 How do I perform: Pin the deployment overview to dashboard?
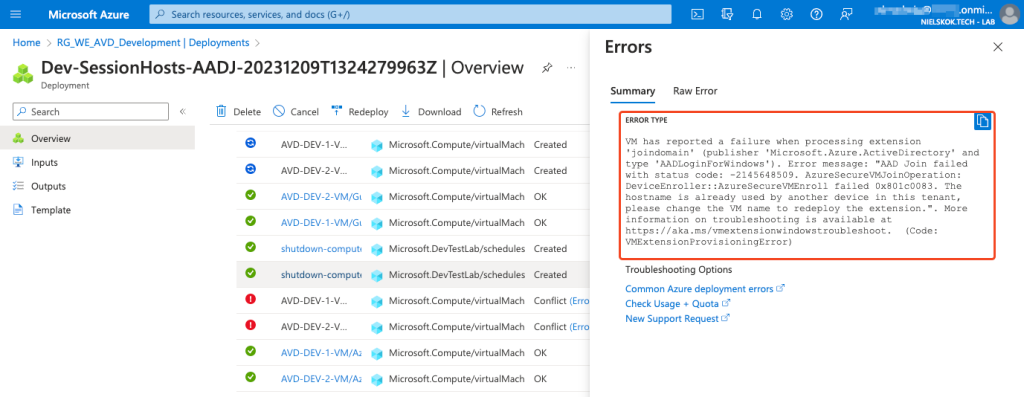click(x=547, y=67)
